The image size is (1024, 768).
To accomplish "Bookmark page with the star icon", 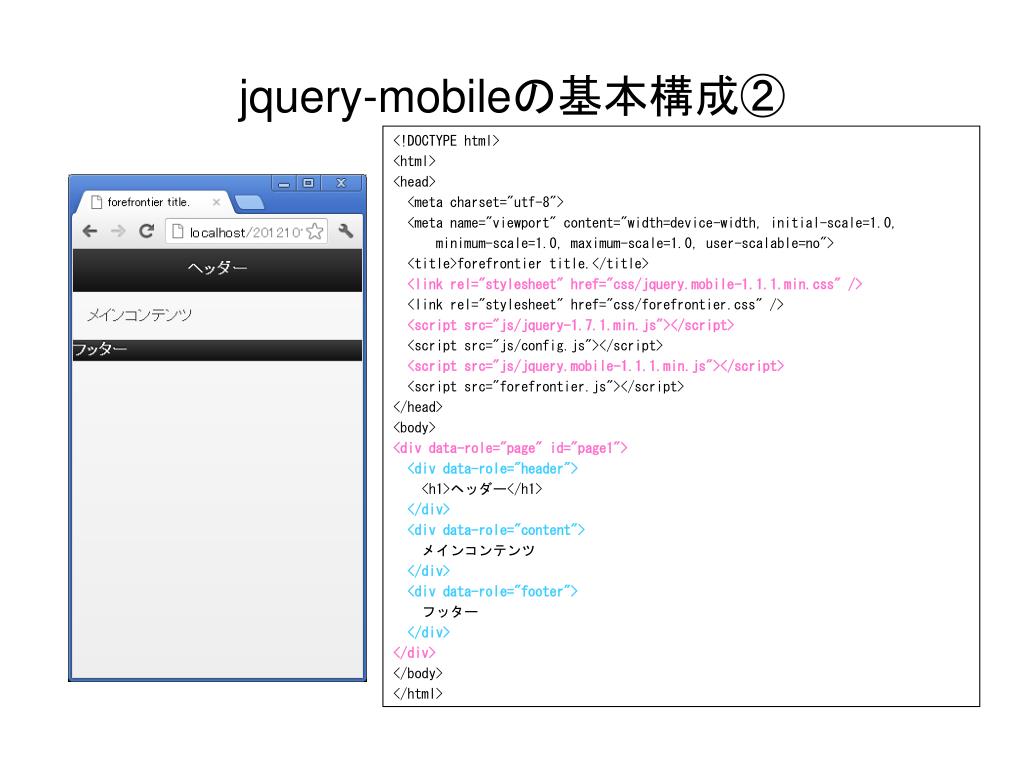I will click(x=315, y=231).
